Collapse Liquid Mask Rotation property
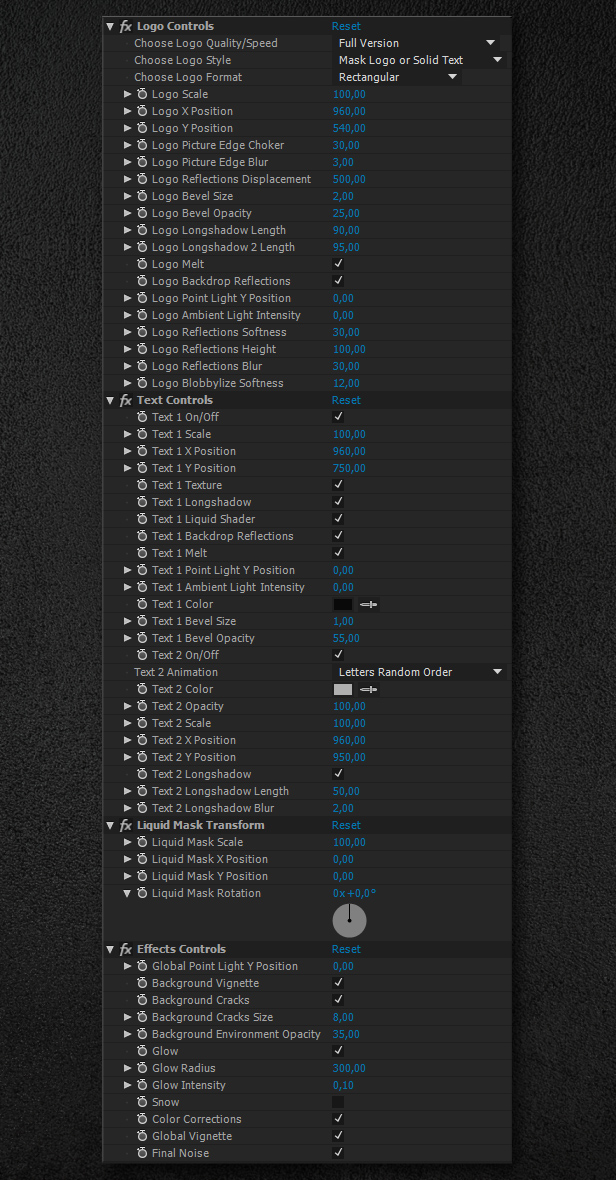The image size is (616, 1180). click(x=127, y=893)
